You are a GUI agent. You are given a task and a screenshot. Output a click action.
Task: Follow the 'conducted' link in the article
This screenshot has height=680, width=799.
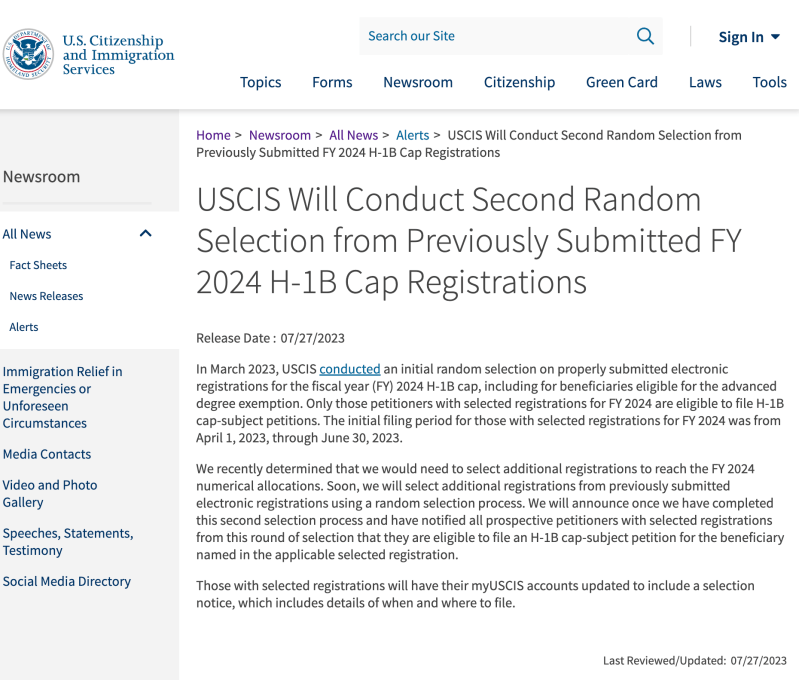pyautogui.click(x=349, y=369)
